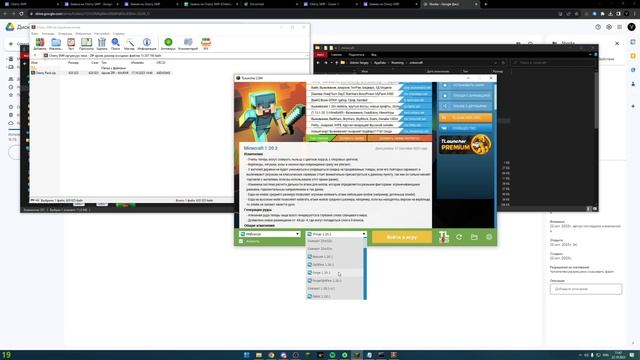Viewport: 640px width, 360px height.
Task: Click the SFX icon in WinRAR toolbar
Action: pos(206,44)
